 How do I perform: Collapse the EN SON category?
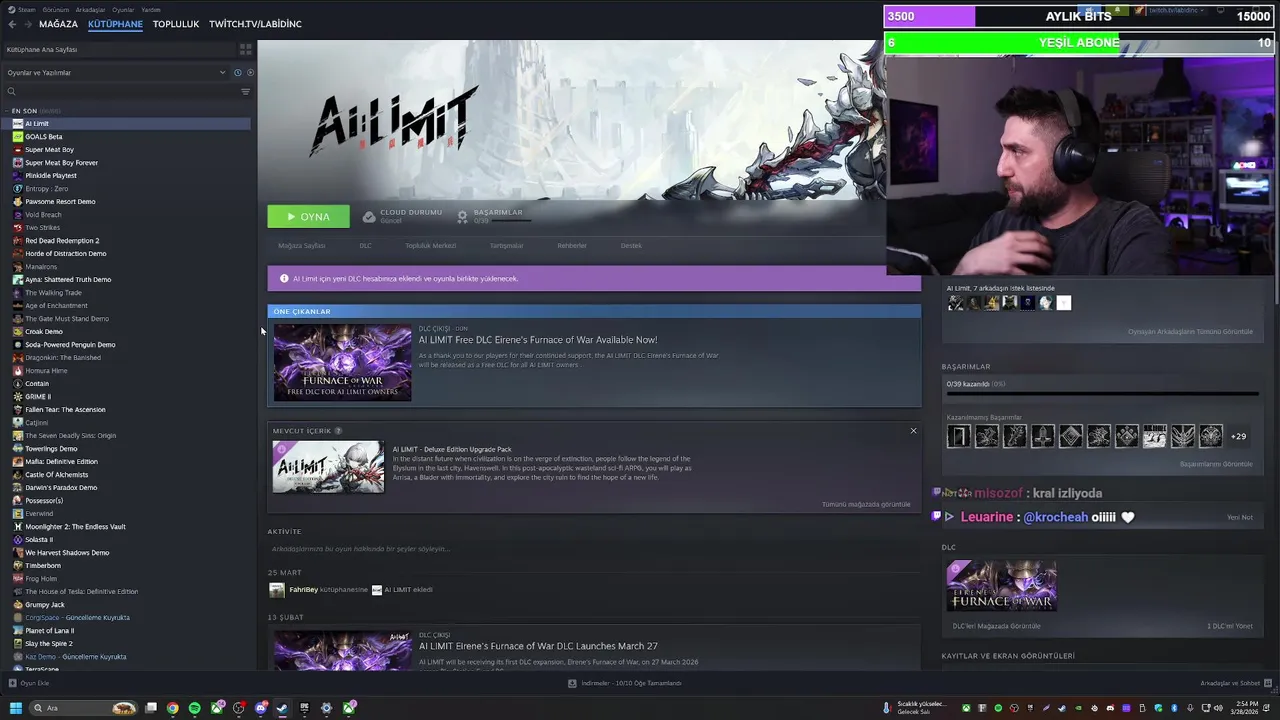[8, 111]
